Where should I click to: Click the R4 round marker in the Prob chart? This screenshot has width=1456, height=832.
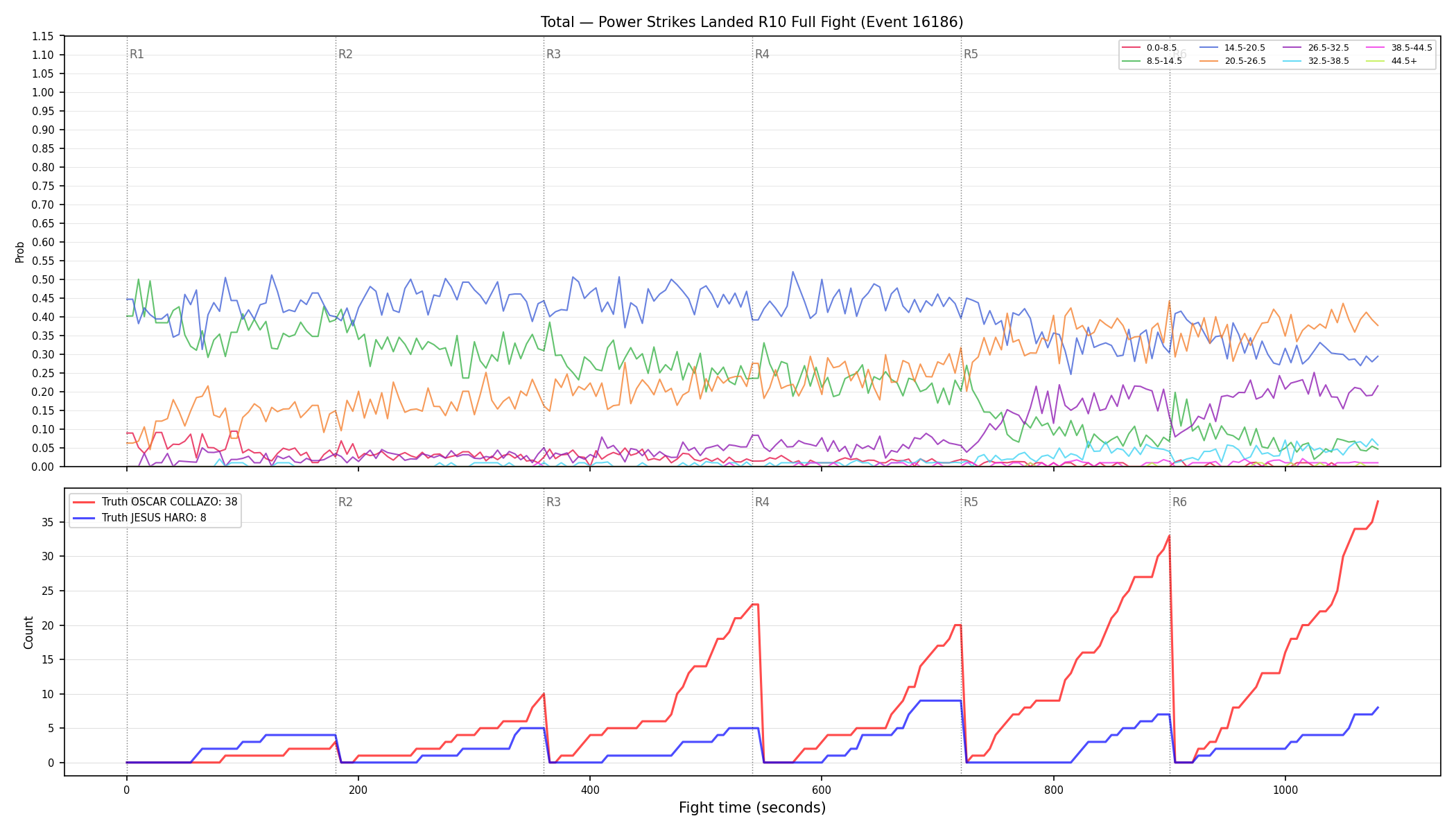(x=762, y=54)
